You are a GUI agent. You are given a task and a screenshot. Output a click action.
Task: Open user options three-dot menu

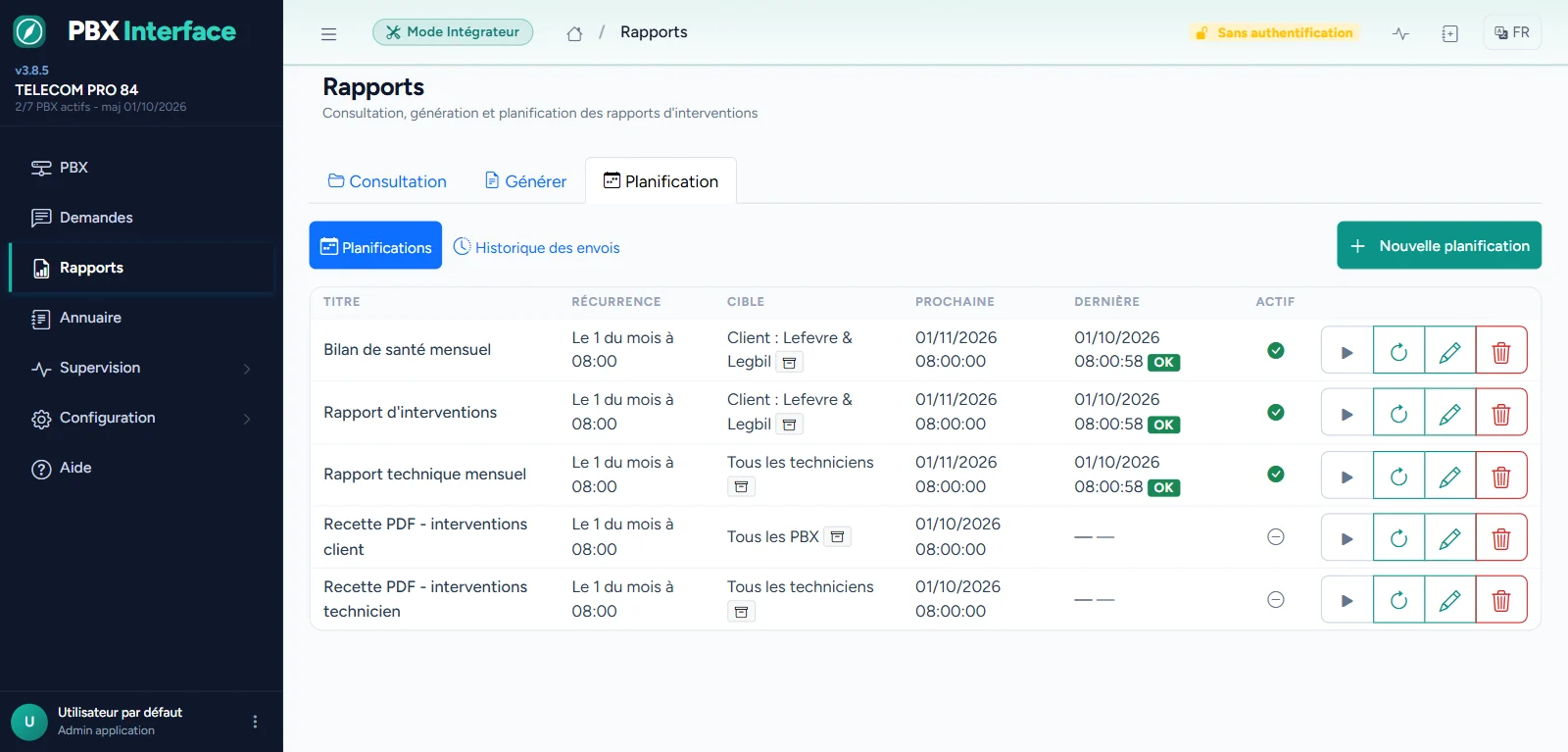(255, 722)
